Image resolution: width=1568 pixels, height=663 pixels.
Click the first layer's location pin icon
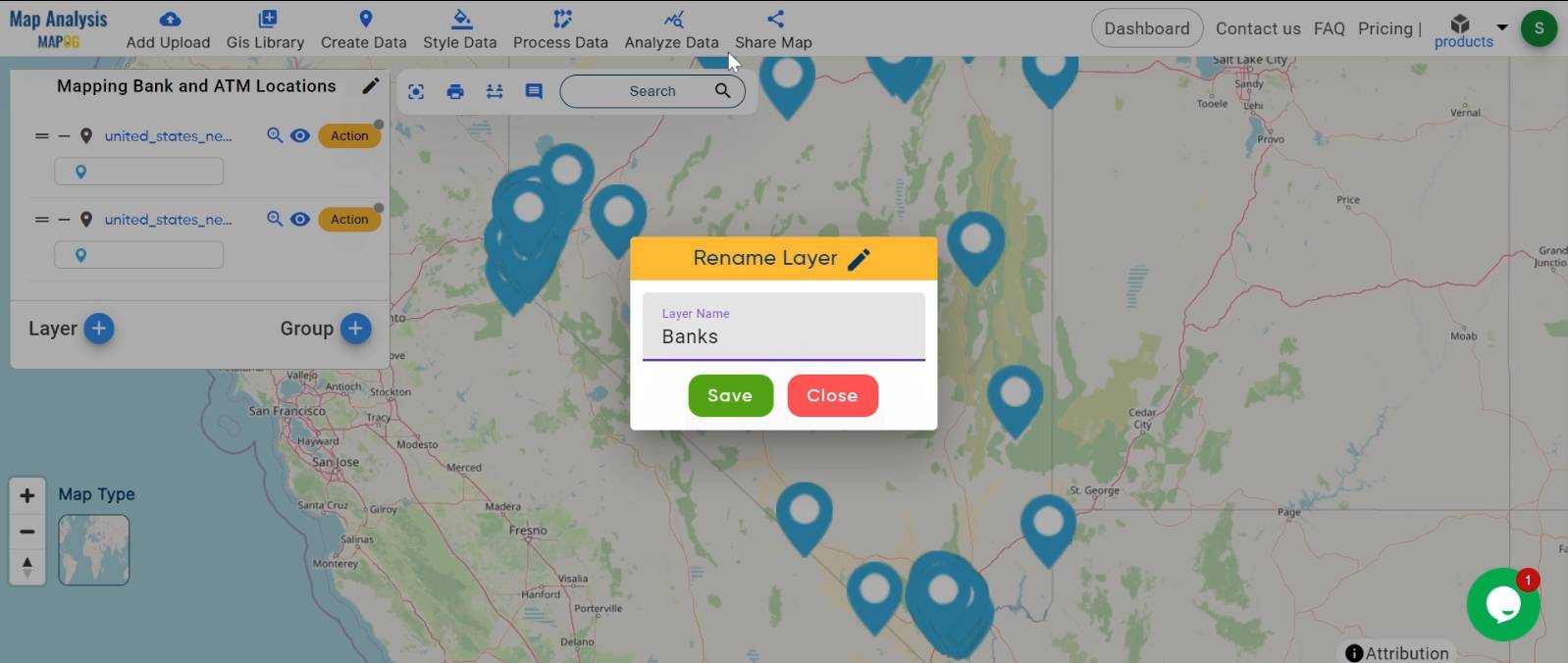85,136
